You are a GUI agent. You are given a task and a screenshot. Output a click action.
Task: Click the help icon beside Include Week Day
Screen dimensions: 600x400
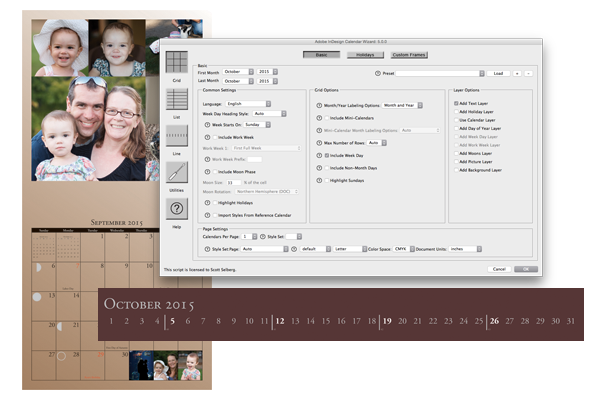[x=319, y=155]
